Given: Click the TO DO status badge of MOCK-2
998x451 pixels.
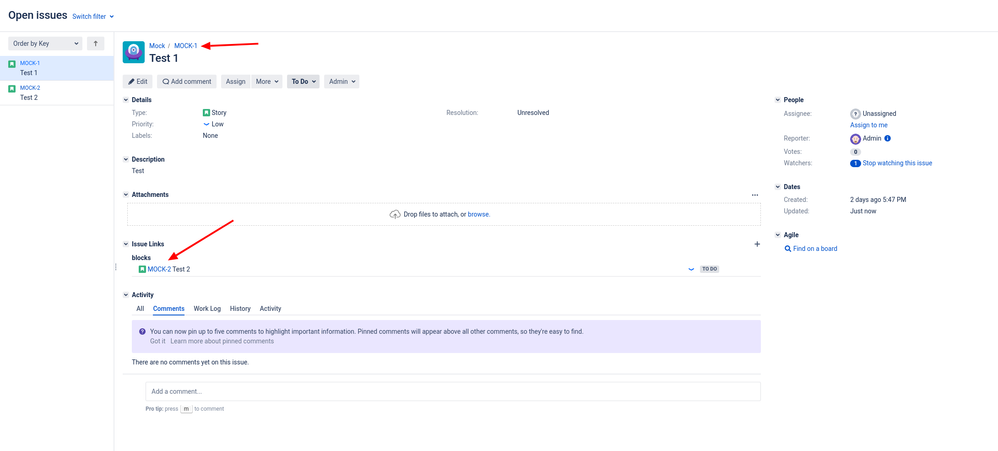Looking at the screenshot, I should (x=710, y=269).
